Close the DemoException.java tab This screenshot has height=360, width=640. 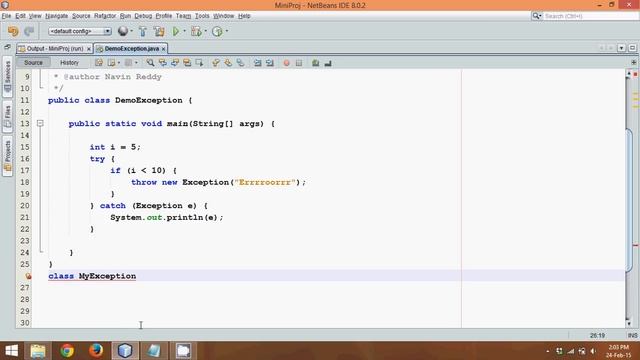coord(164,49)
